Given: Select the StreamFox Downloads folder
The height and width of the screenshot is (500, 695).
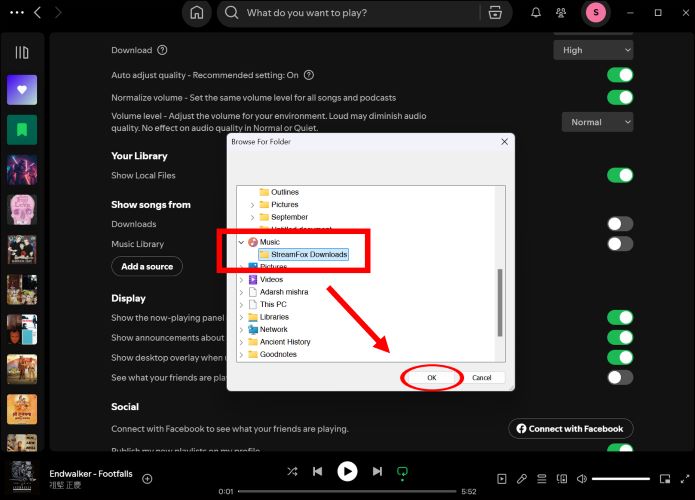Looking at the screenshot, I should click(309, 255).
